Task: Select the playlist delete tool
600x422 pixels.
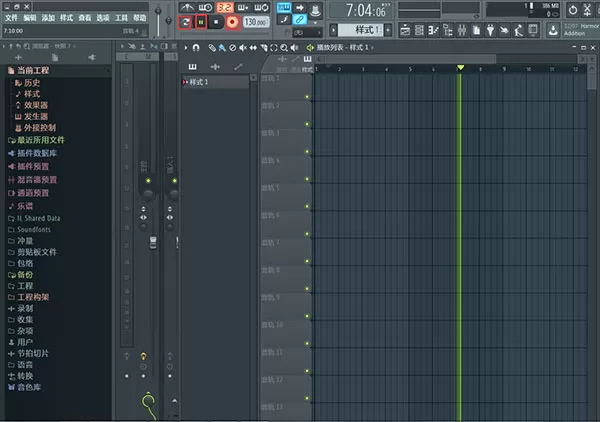Action: pyautogui.click(x=232, y=47)
